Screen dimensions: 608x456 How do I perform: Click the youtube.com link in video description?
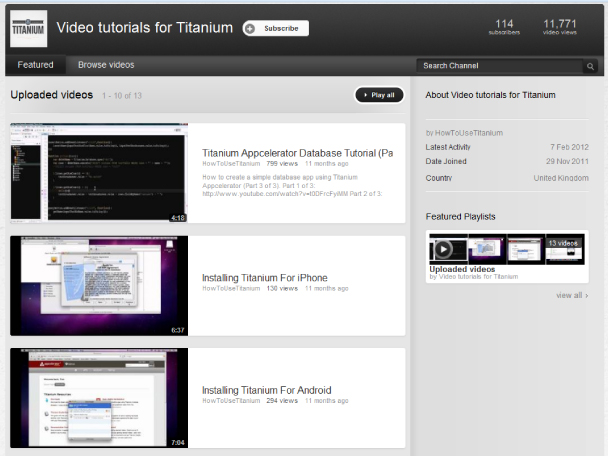(x=275, y=193)
